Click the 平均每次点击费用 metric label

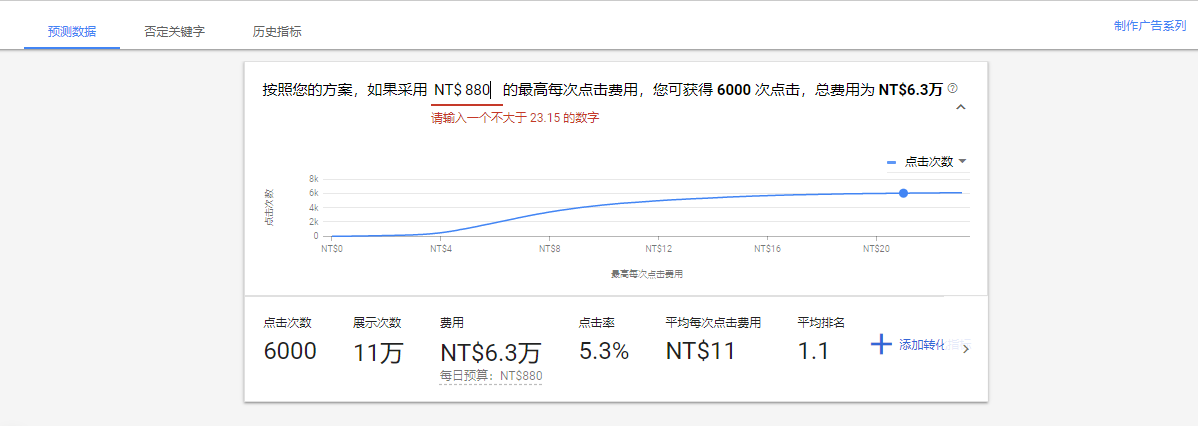(x=713, y=322)
